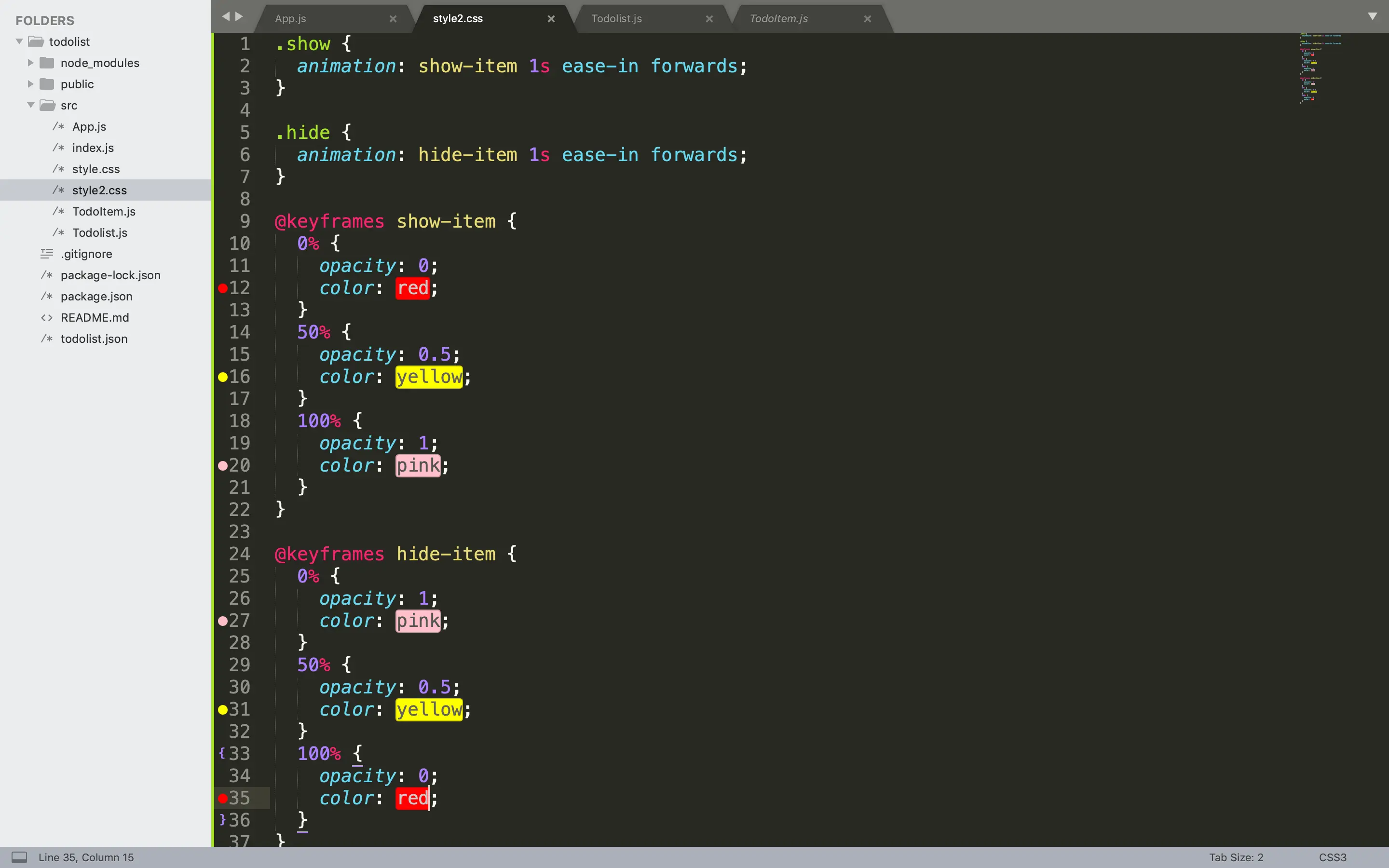Click the sidebar toggle icon in status bar

click(19, 857)
